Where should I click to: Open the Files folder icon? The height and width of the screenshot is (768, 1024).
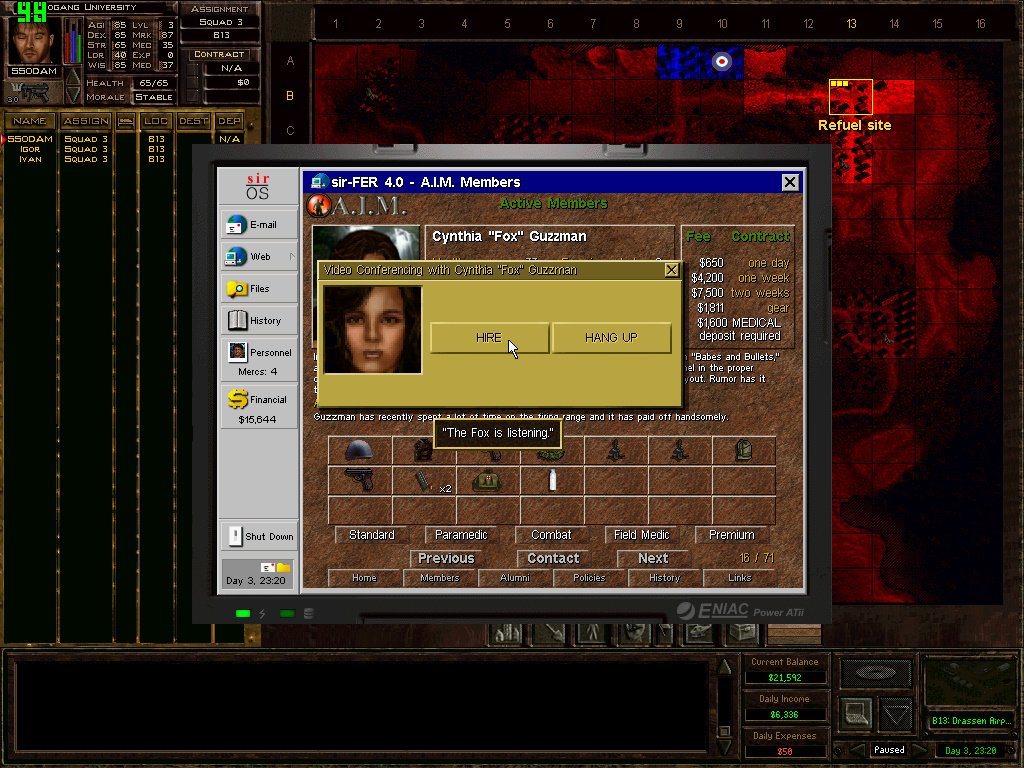point(259,289)
